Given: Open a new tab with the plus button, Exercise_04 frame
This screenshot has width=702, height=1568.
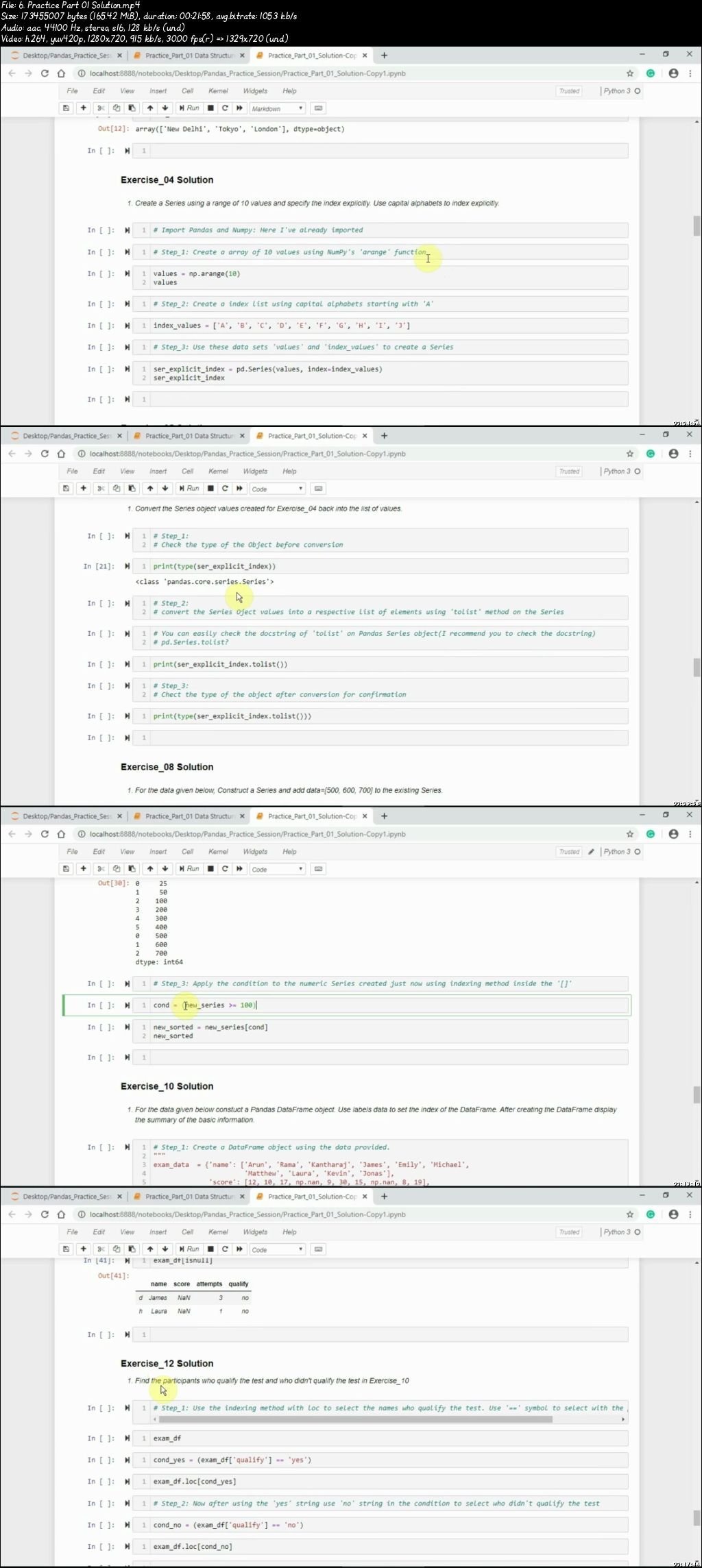Looking at the screenshot, I should (384, 55).
